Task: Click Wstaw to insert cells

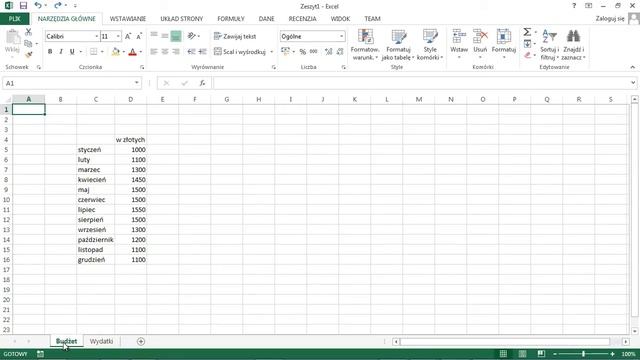Action: [x=459, y=44]
